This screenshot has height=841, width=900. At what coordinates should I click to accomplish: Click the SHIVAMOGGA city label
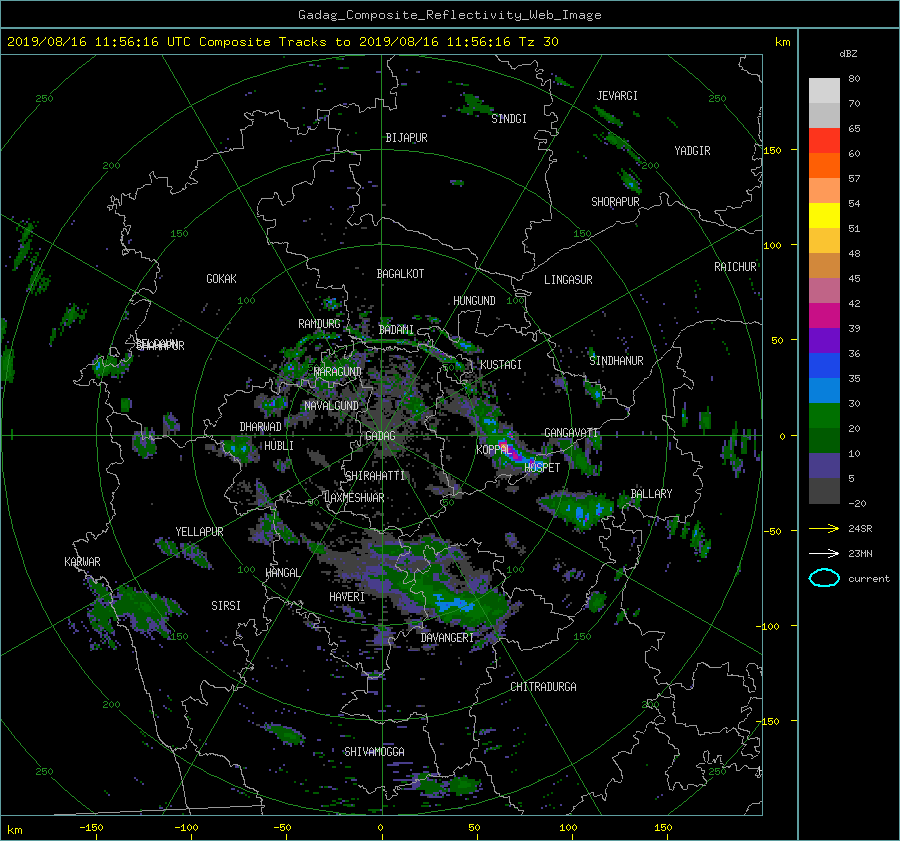pos(374,752)
